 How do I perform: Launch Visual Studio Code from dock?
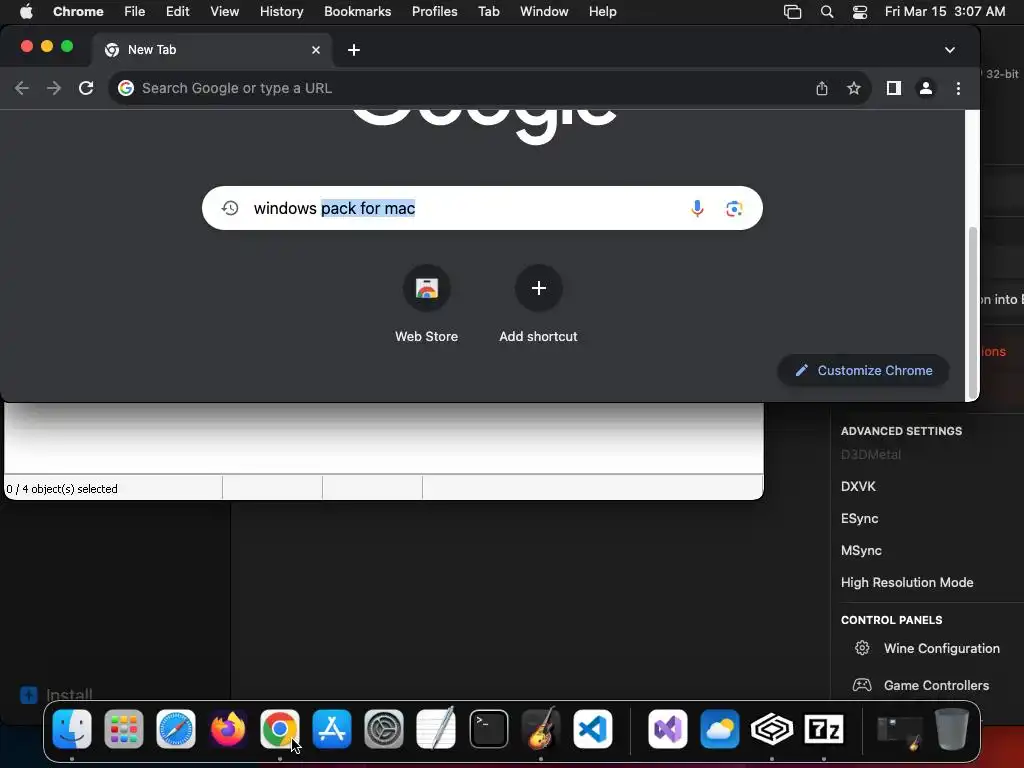pos(593,729)
